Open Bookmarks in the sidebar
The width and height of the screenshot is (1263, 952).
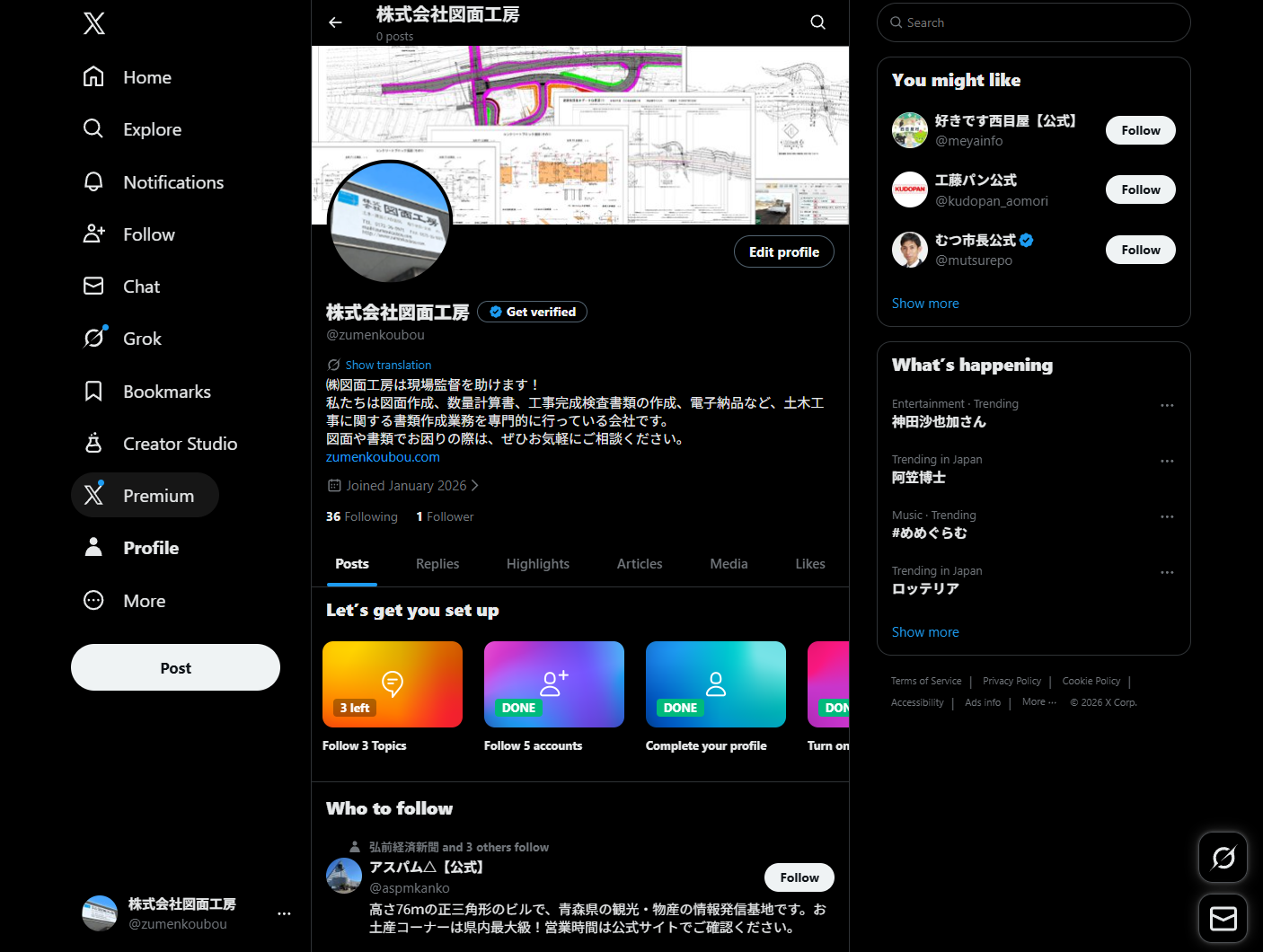coord(93,392)
